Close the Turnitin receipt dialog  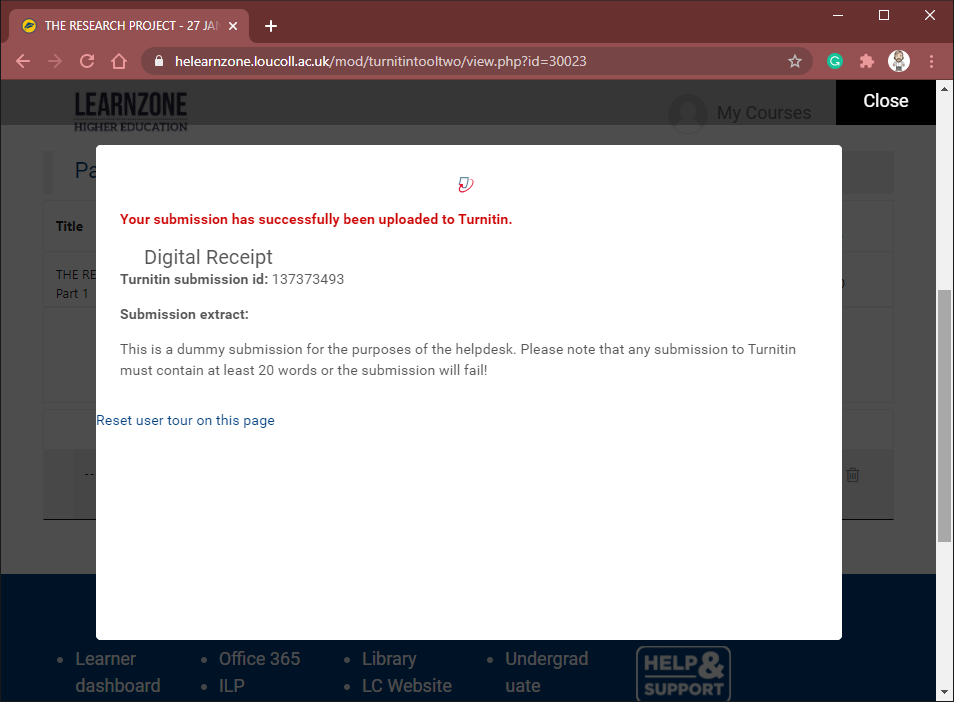(x=885, y=102)
